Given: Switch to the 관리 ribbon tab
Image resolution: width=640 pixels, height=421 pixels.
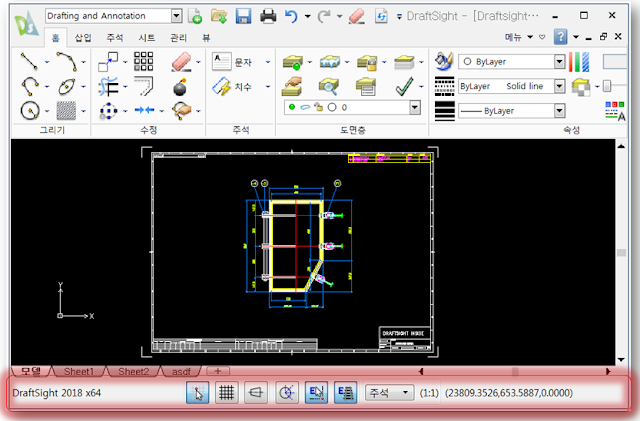Looking at the screenshot, I should pyautogui.click(x=178, y=38).
